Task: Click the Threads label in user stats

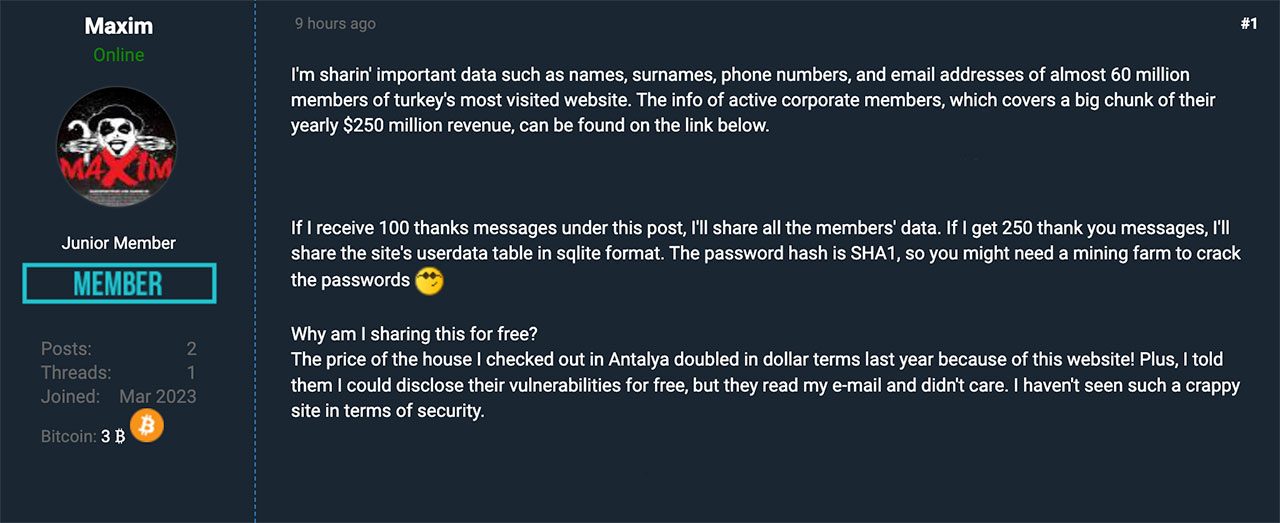Action: (76, 373)
